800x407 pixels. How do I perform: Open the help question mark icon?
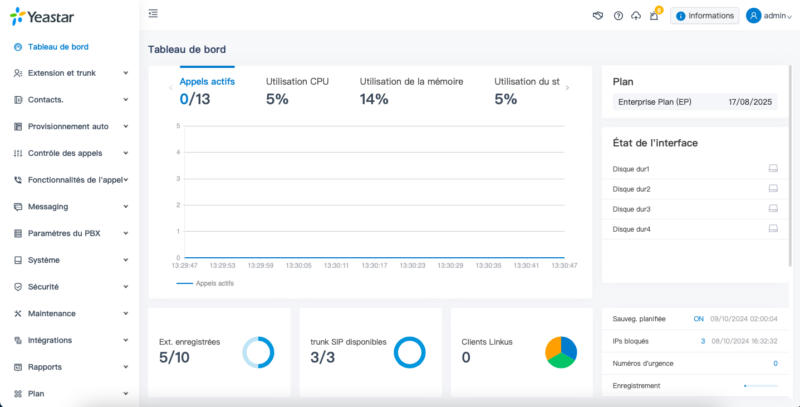point(618,15)
